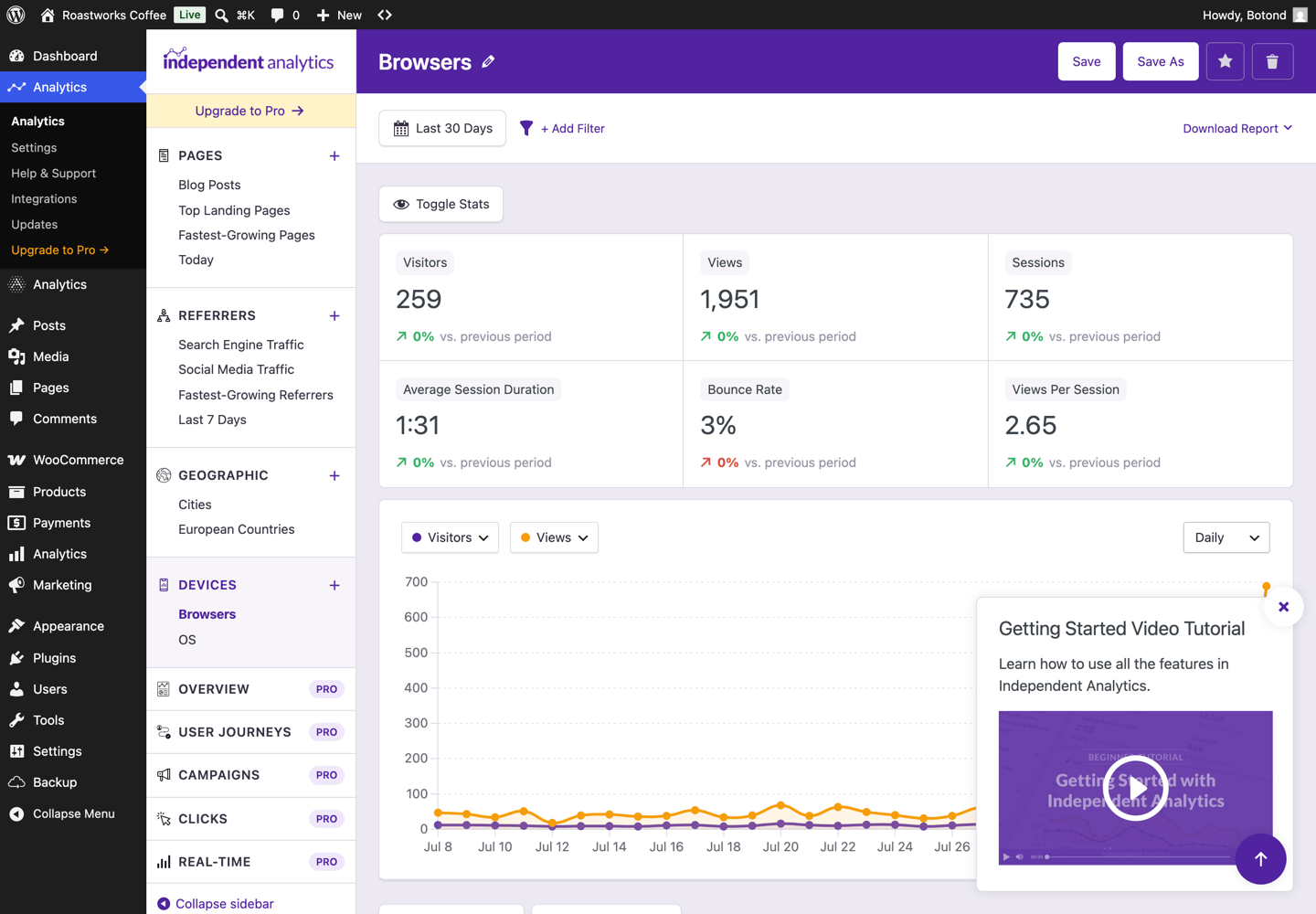Click Howdy, Botond user menu

click(x=1255, y=16)
